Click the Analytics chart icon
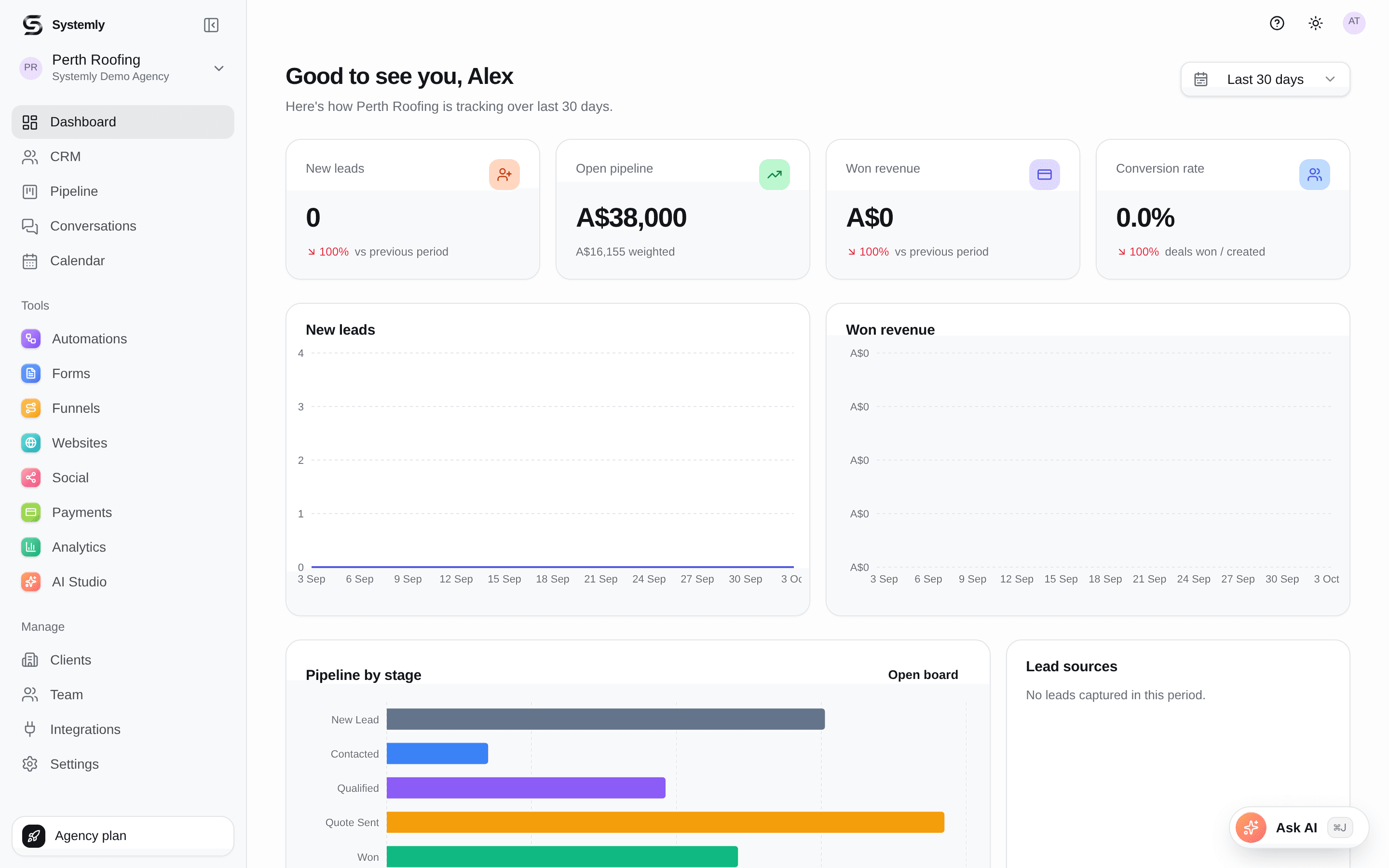The image size is (1389, 868). tap(31, 547)
